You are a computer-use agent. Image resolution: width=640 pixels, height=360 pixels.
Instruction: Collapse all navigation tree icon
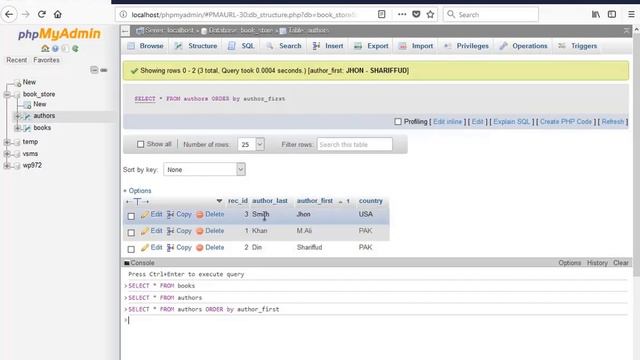[94, 70]
